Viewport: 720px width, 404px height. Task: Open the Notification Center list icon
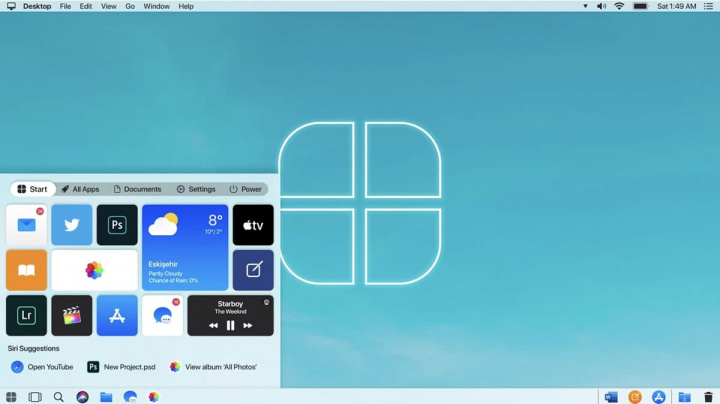point(708,6)
